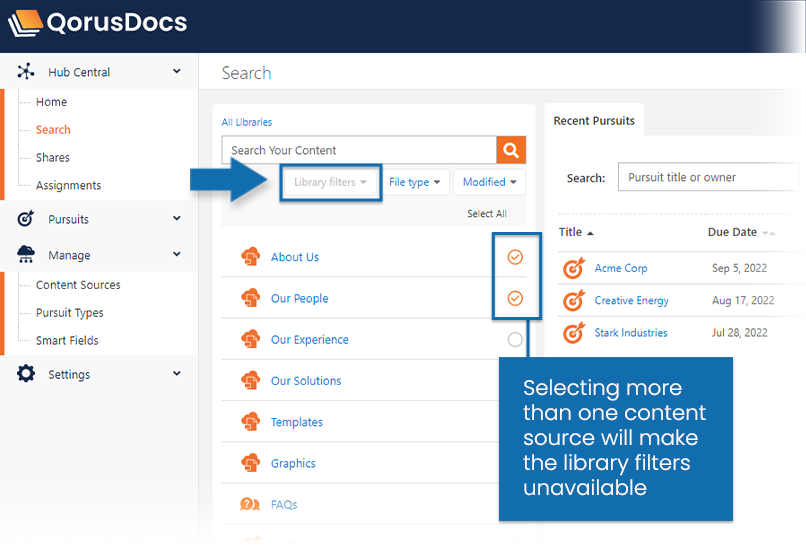This screenshot has height=546, width=806.
Task: Click the Our Solutions library cloud icon
Action: 250,380
